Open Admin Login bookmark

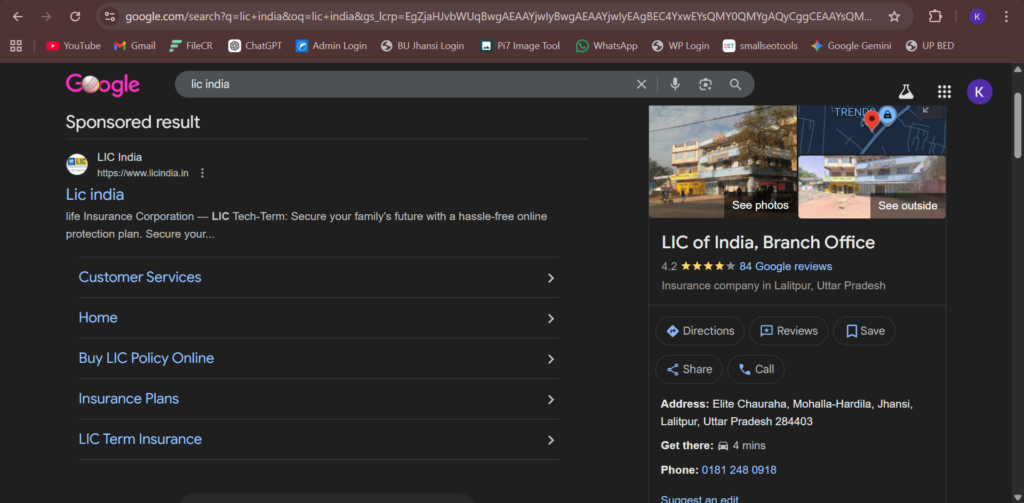coord(331,46)
